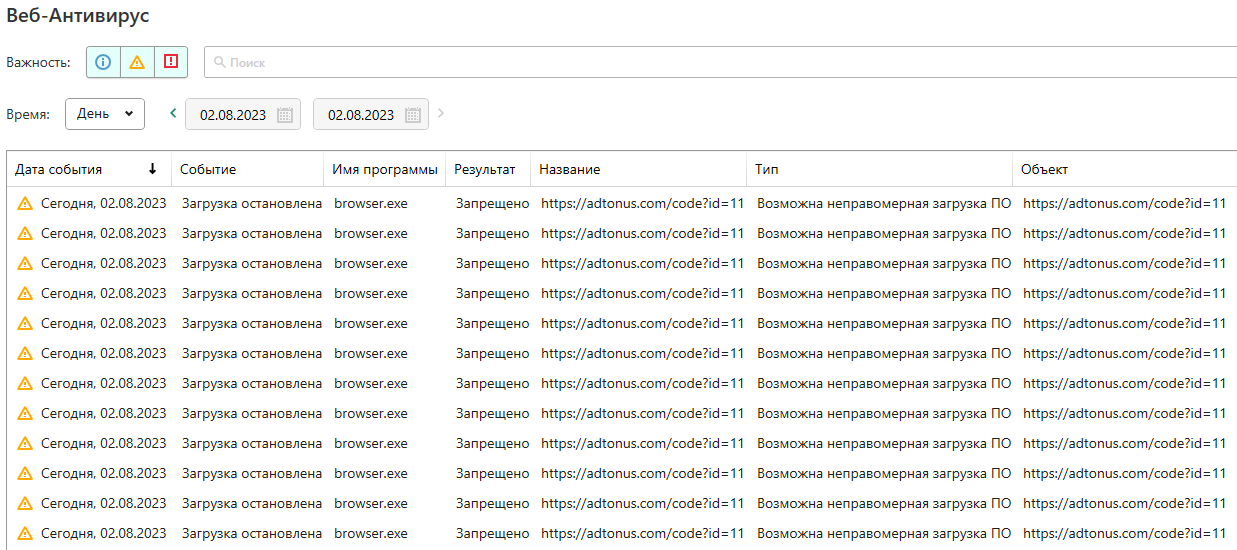This screenshot has height=550, width=1237.
Task: Toggle the warning importance filter
Action: pyautogui.click(x=137, y=62)
